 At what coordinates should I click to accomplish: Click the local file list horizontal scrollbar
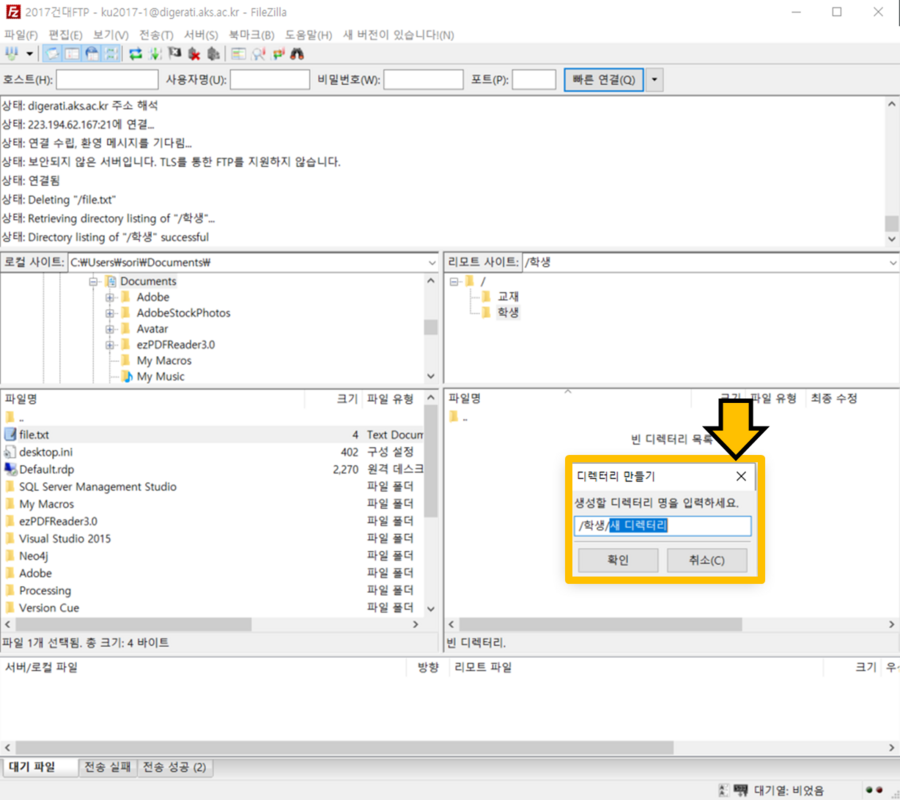[150, 624]
